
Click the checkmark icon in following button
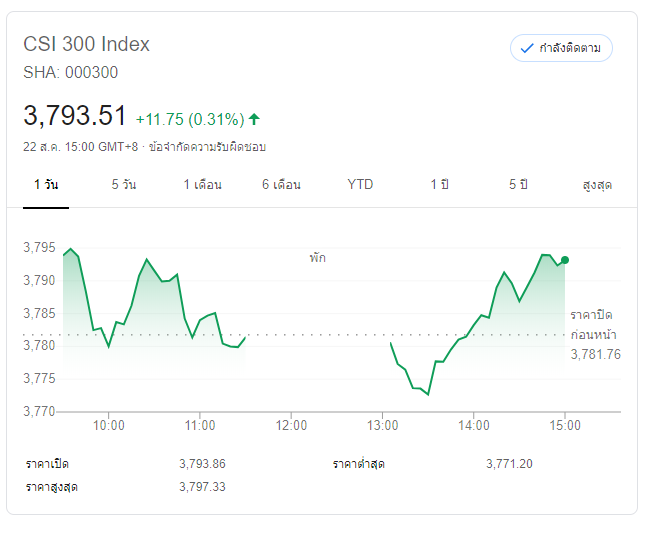(527, 48)
